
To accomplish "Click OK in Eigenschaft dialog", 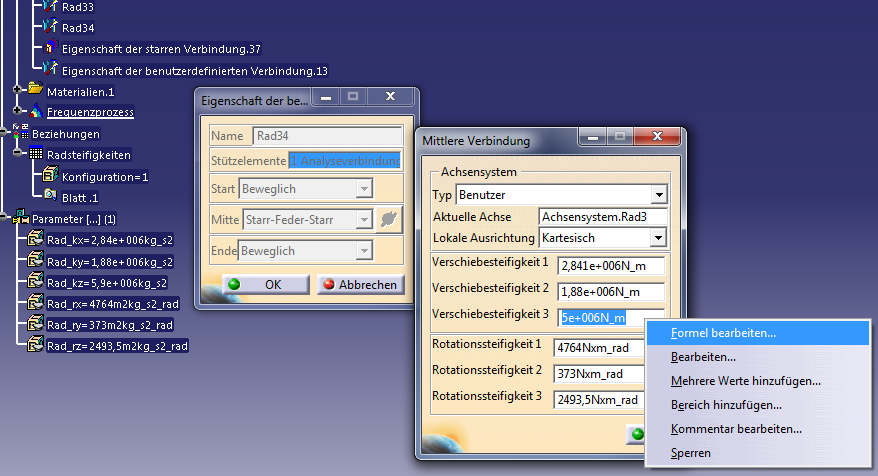I will (265, 284).
